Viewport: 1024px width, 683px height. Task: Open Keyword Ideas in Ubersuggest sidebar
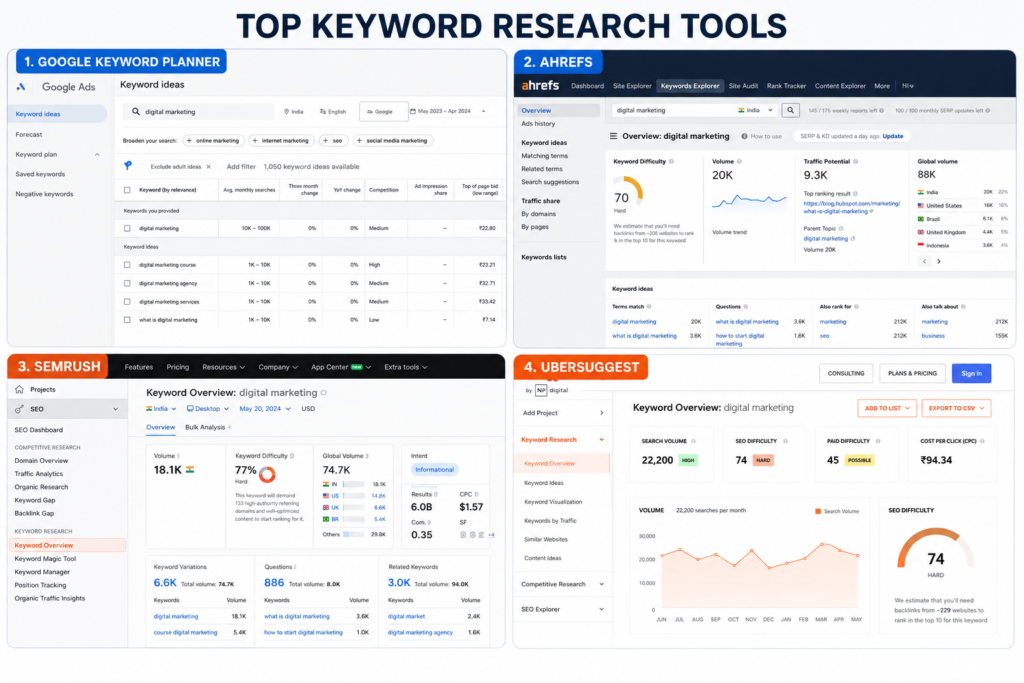pos(543,483)
